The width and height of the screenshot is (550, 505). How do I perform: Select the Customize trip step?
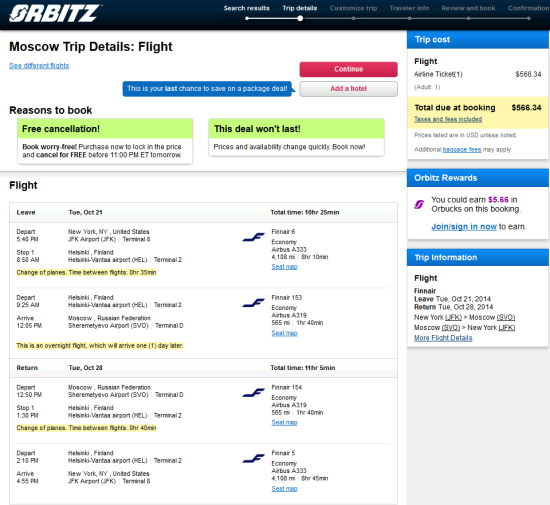point(353,8)
